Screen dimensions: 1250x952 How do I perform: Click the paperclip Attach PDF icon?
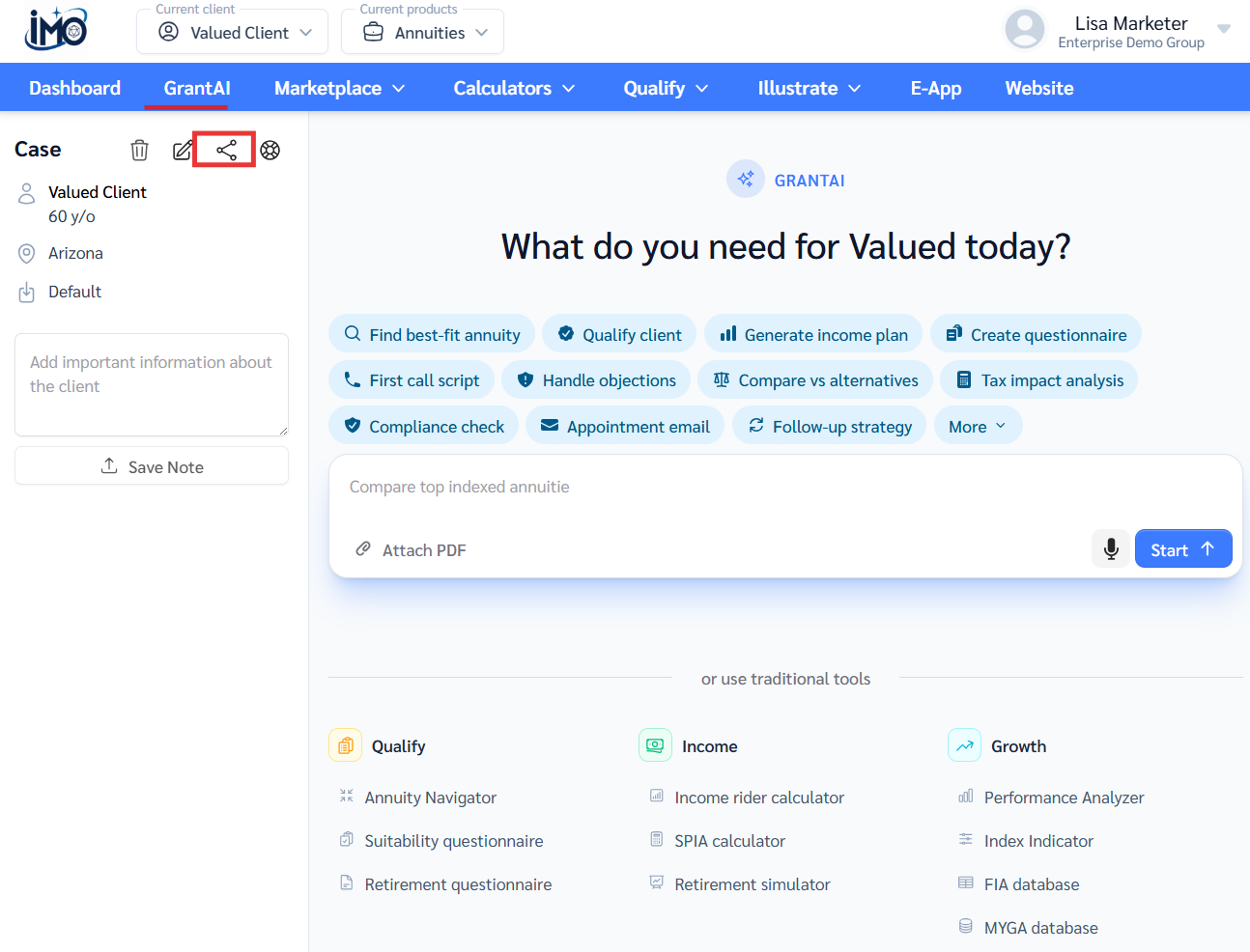tap(363, 548)
